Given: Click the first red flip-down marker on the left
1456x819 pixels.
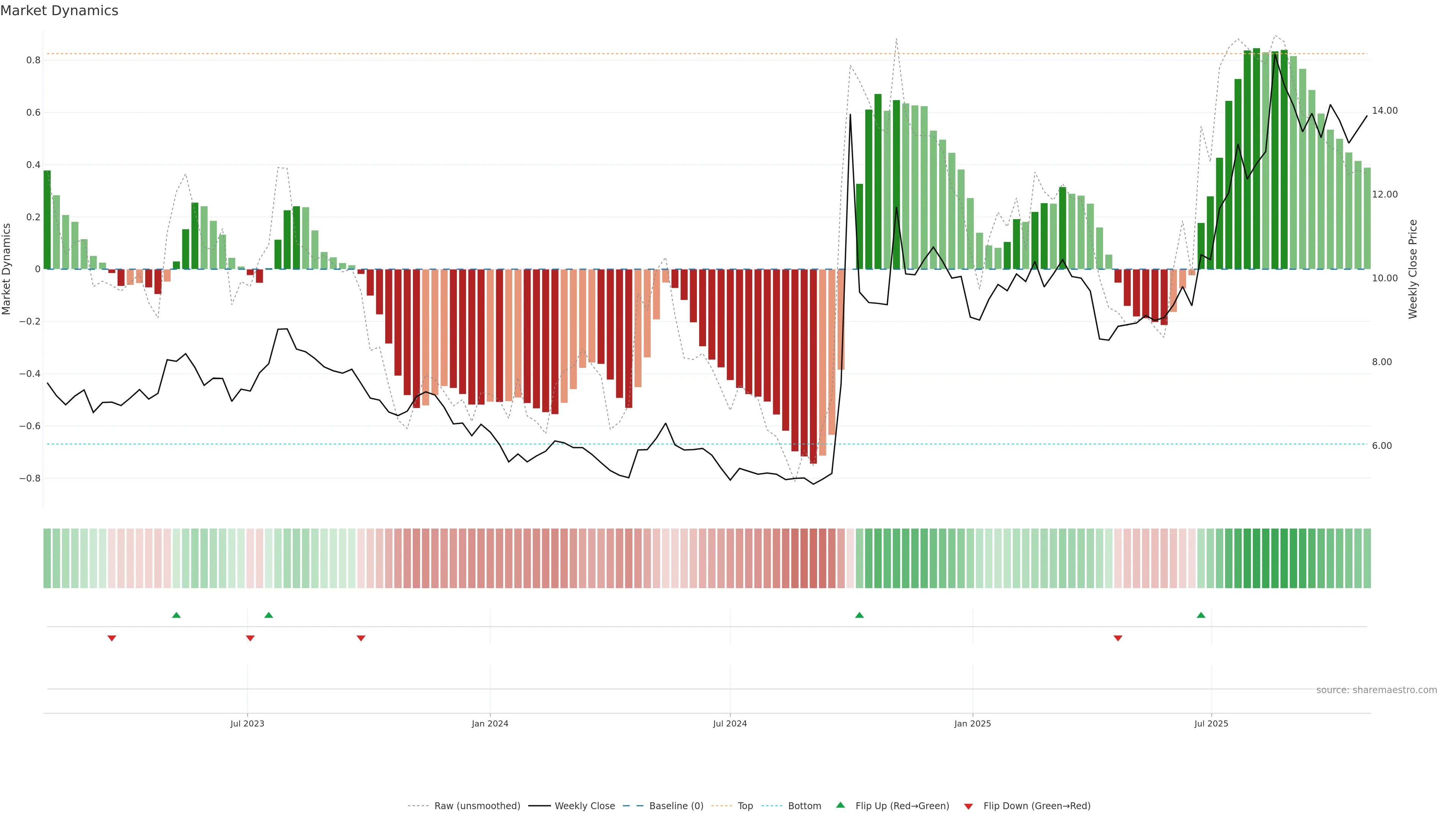Looking at the screenshot, I should (x=111, y=638).
